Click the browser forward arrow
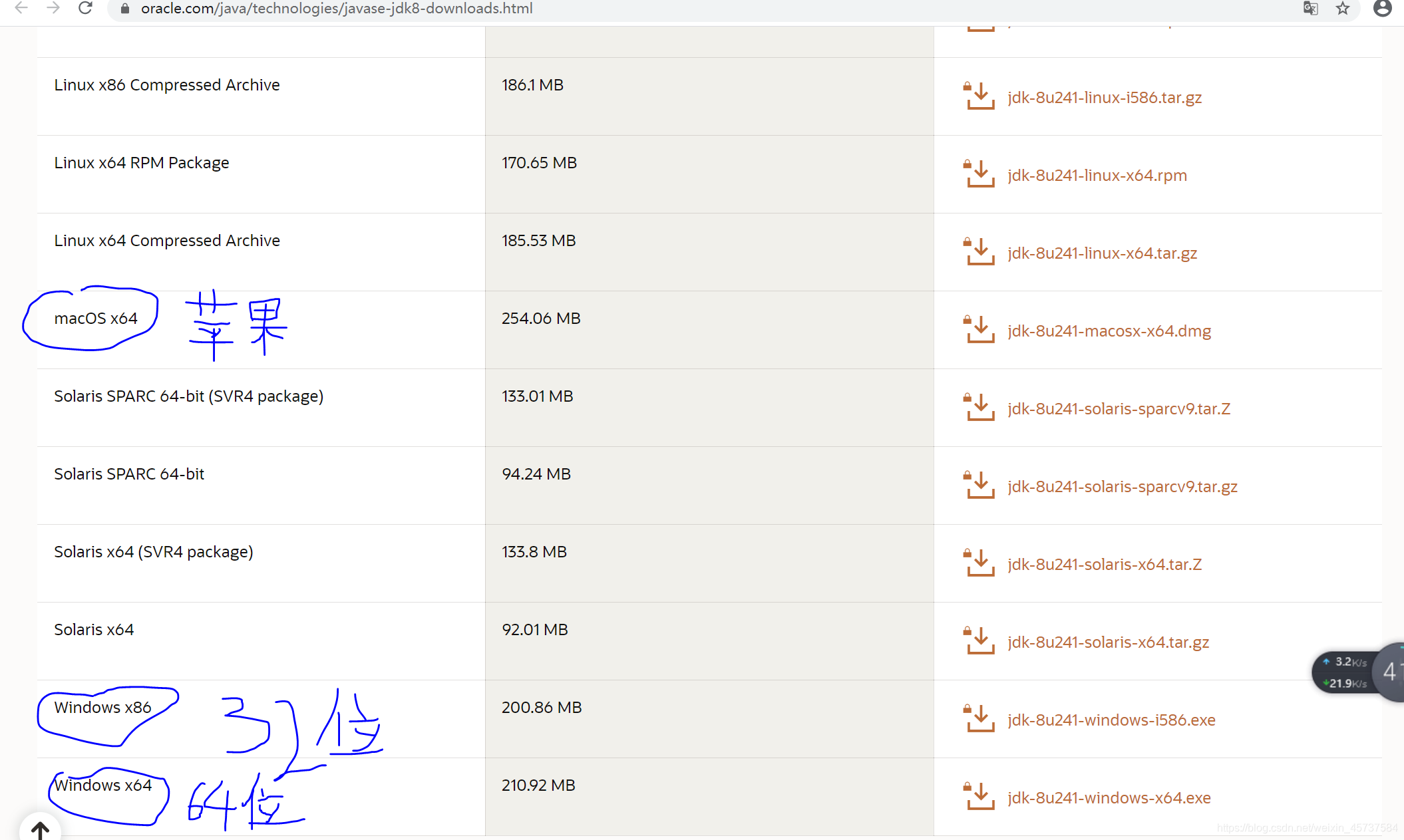The width and height of the screenshot is (1404, 840). pyautogui.click(x=53, y=8)
